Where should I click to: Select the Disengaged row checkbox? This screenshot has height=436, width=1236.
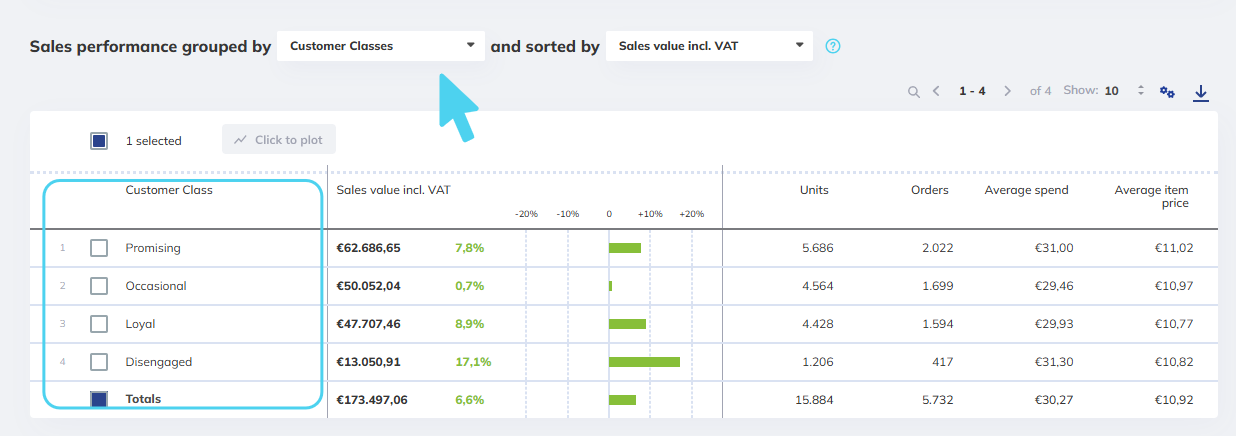99,362
